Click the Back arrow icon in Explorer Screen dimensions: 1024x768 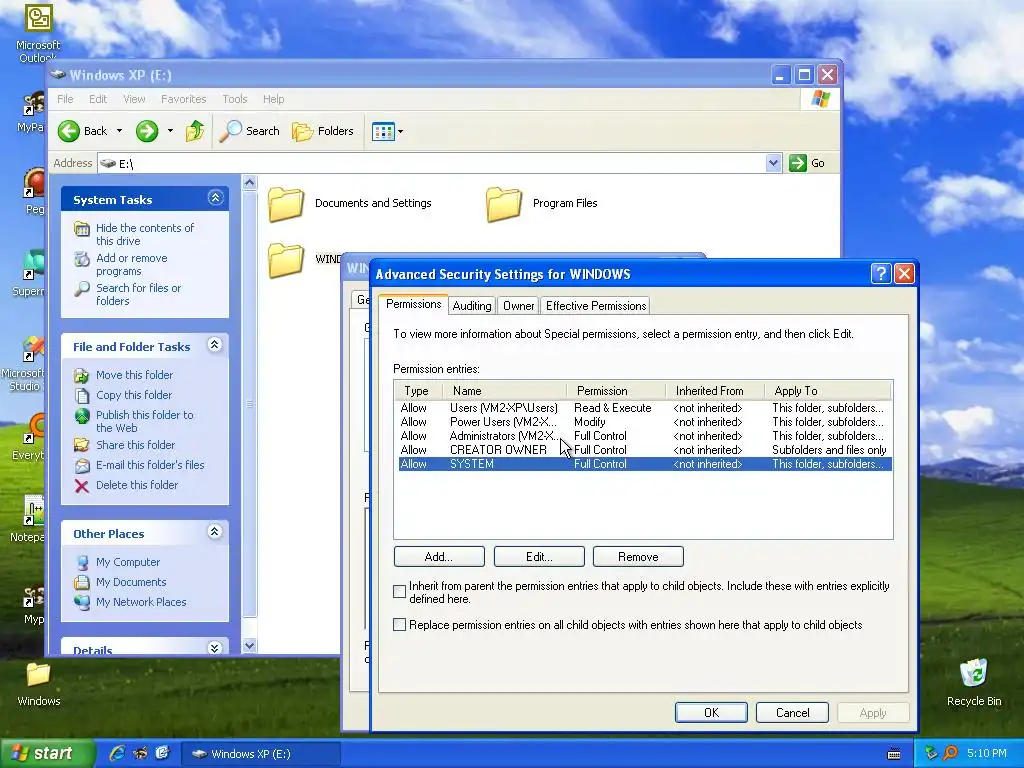coord(69,131)
